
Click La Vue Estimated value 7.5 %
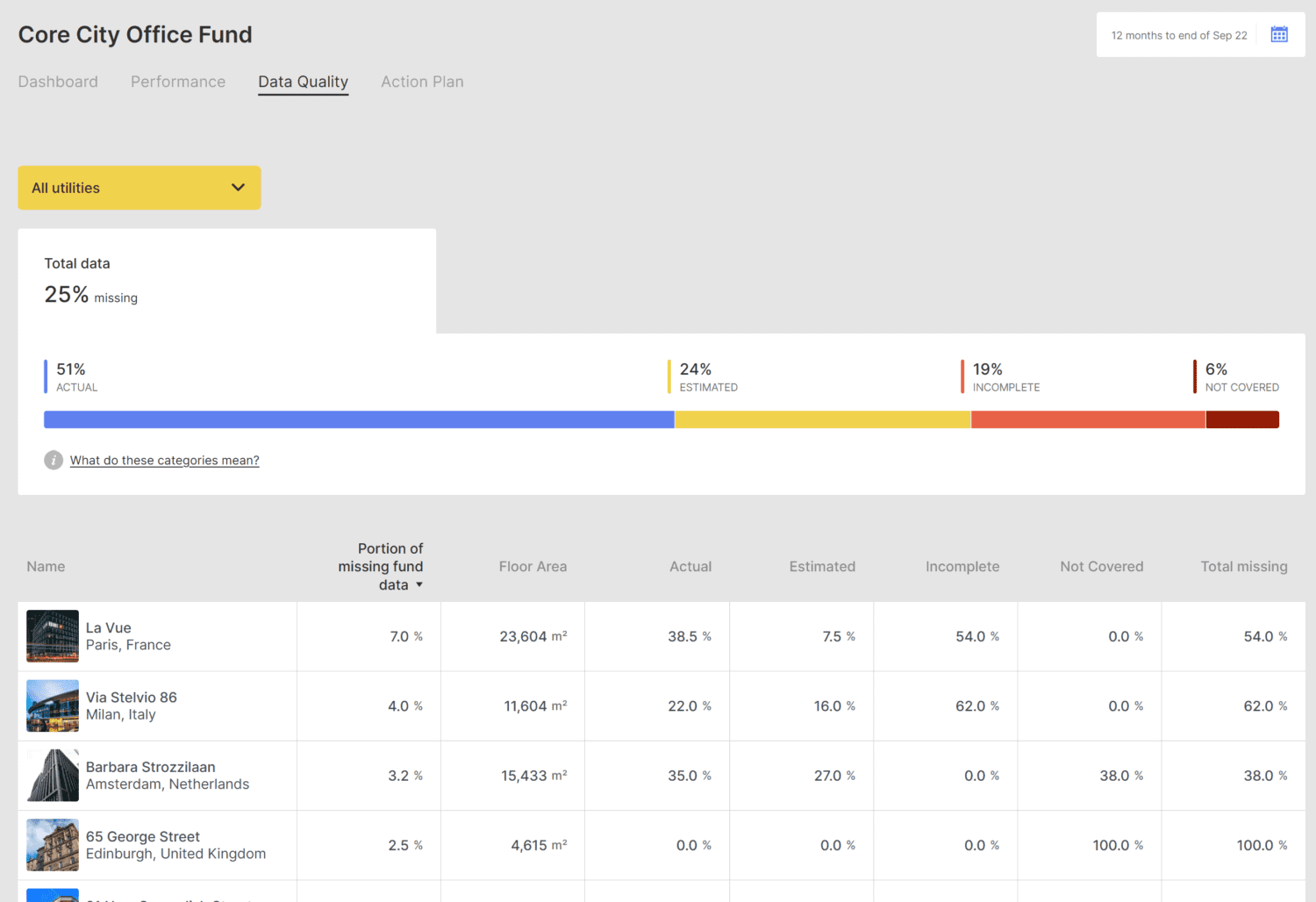click(839, 637)
